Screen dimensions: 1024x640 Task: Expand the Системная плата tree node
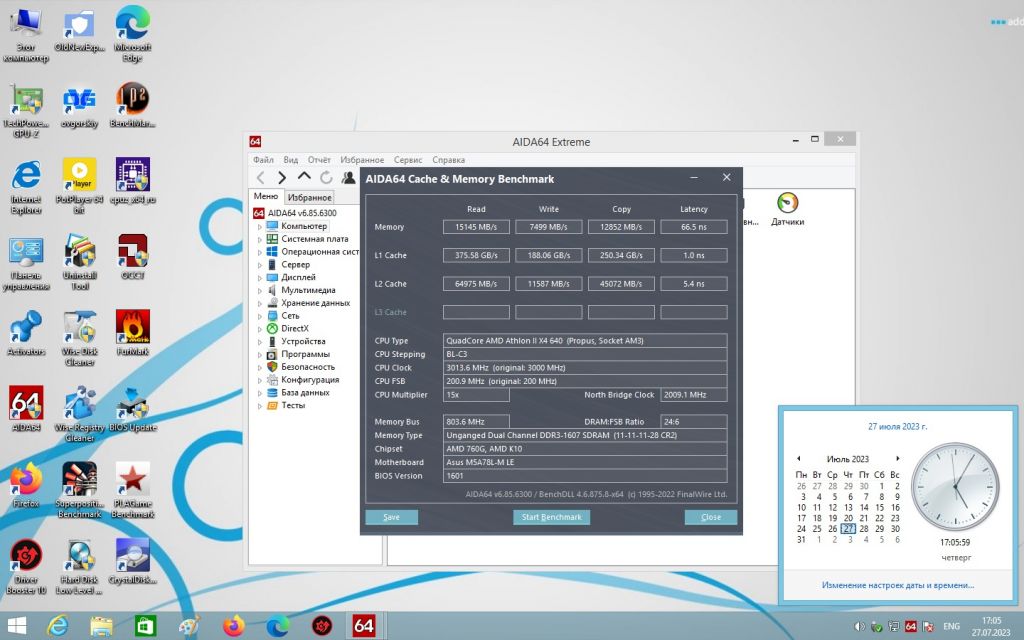tap(259, 240)
